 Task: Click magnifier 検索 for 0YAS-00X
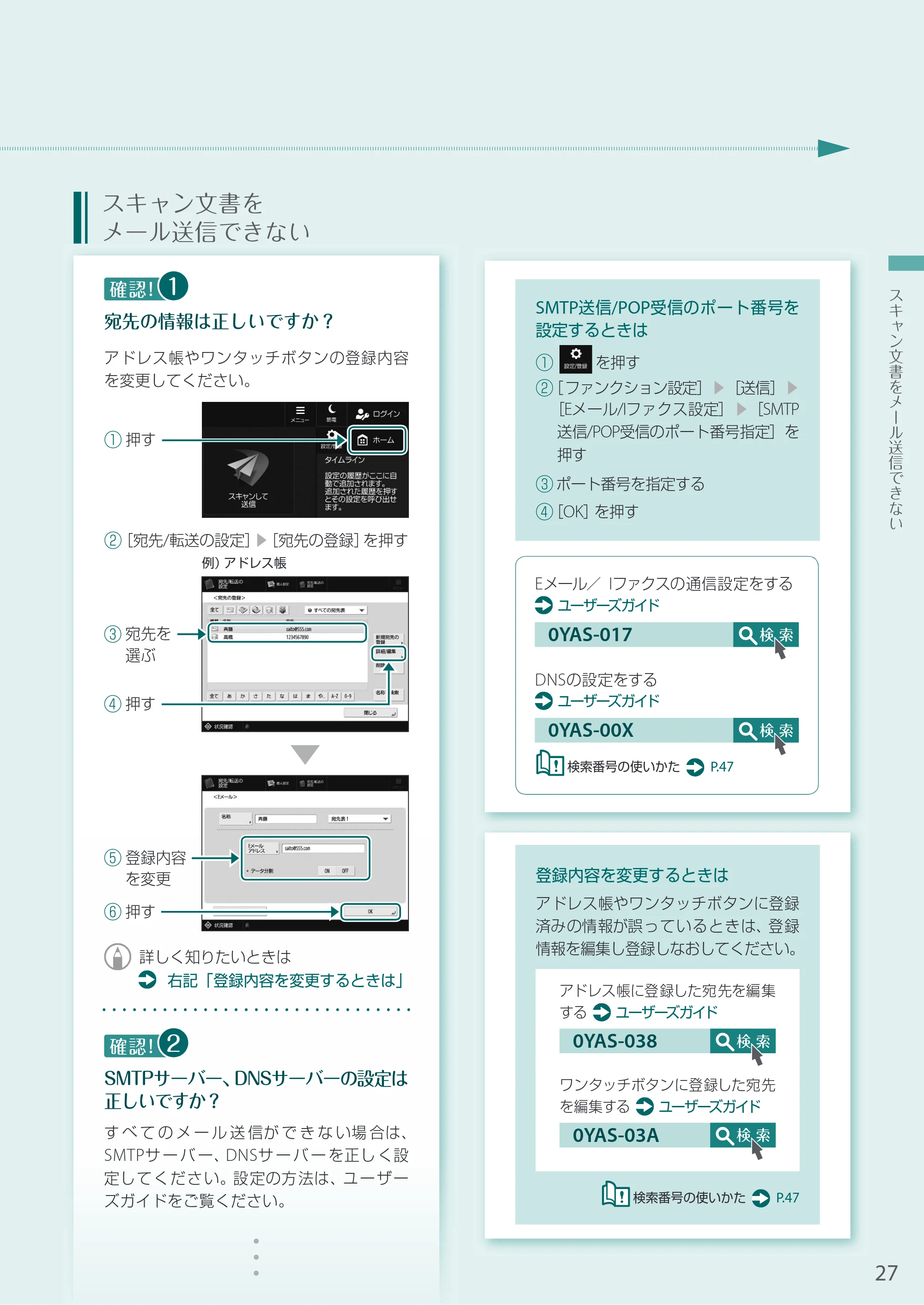[x=765, y=730]
